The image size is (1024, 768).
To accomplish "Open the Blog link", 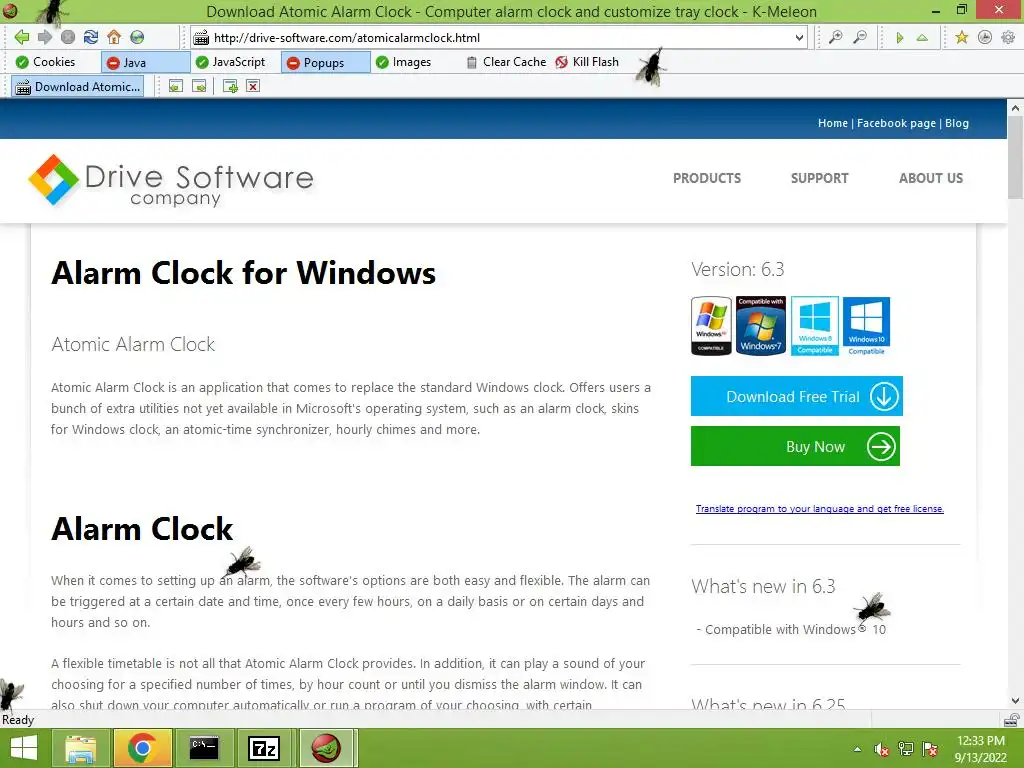I will coord(957,123).
